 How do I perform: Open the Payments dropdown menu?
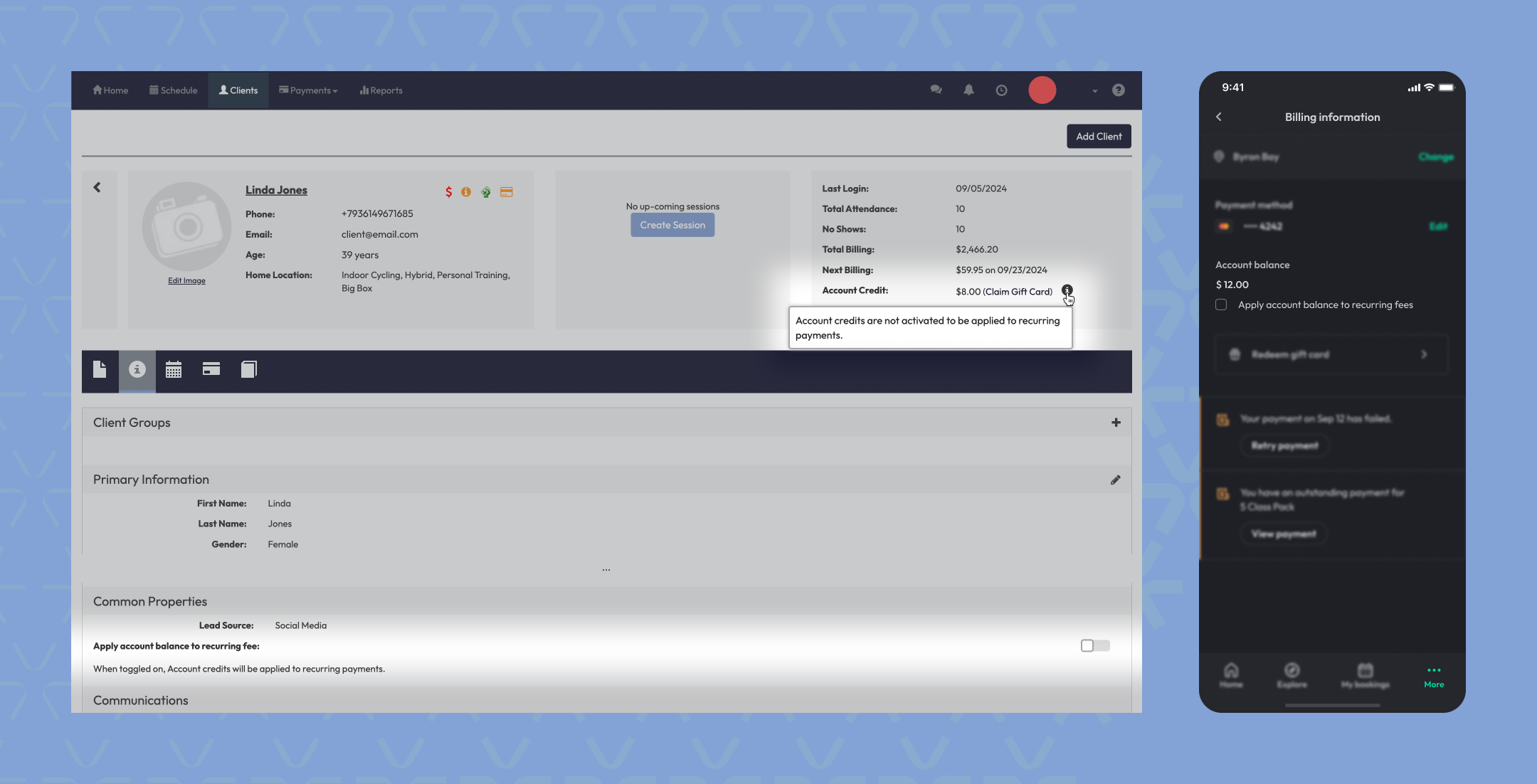pyautogui.click(x=308, y=90)
